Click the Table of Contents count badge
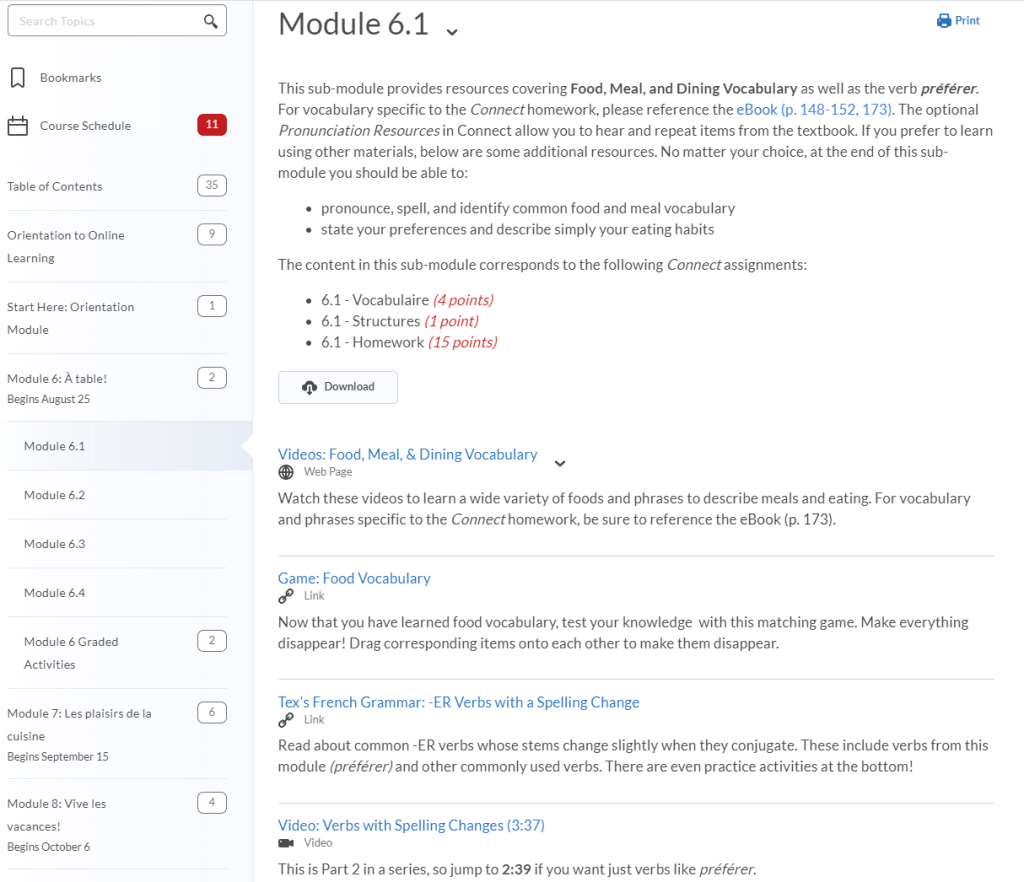This screenshot has width=1024, height=882. point(212,185)
